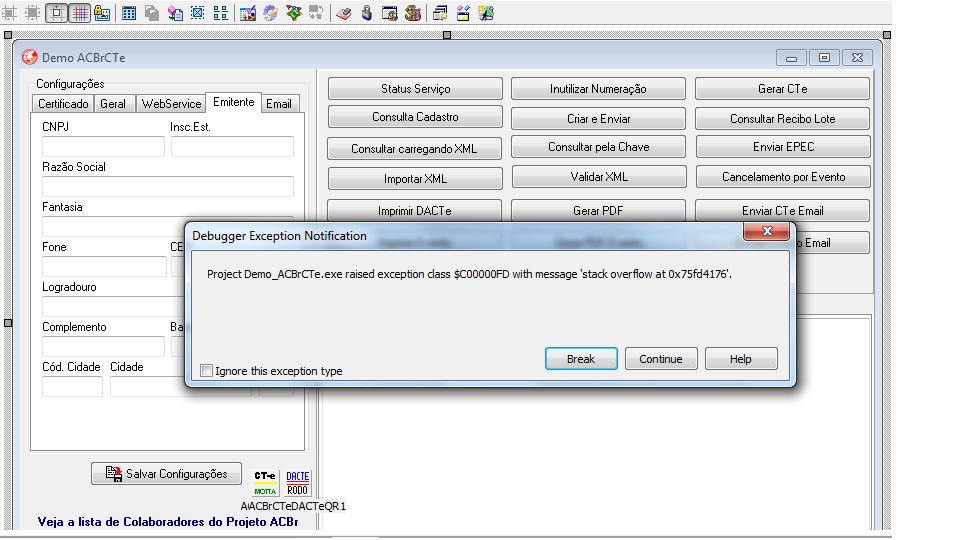Click the yellow star with runner icon
Screen dimensions: 960x540
tap(486, 13)
